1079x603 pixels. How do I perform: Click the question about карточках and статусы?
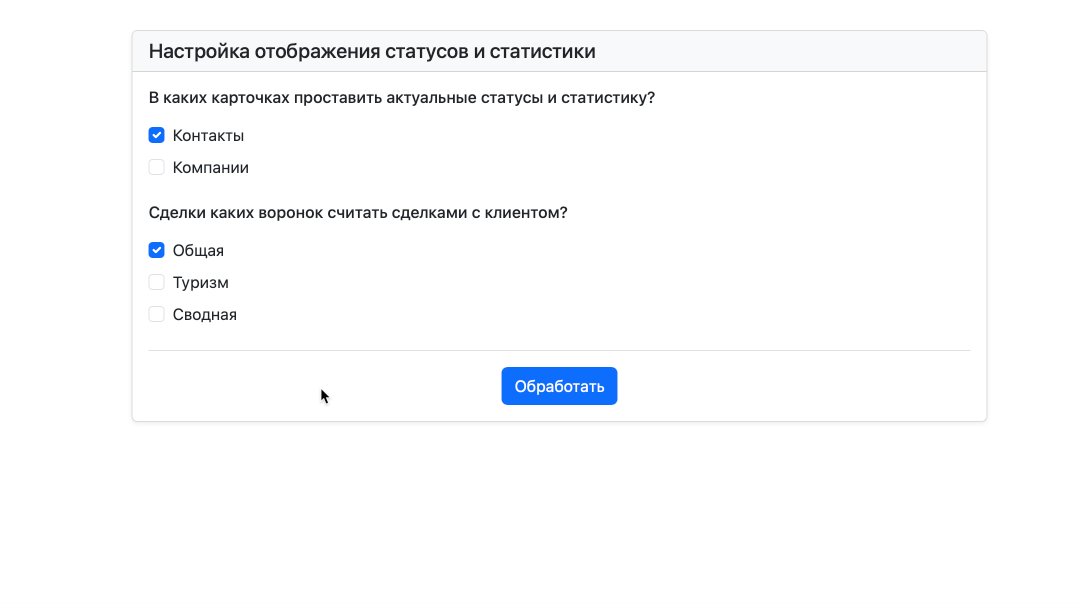[x=401, y=98]
